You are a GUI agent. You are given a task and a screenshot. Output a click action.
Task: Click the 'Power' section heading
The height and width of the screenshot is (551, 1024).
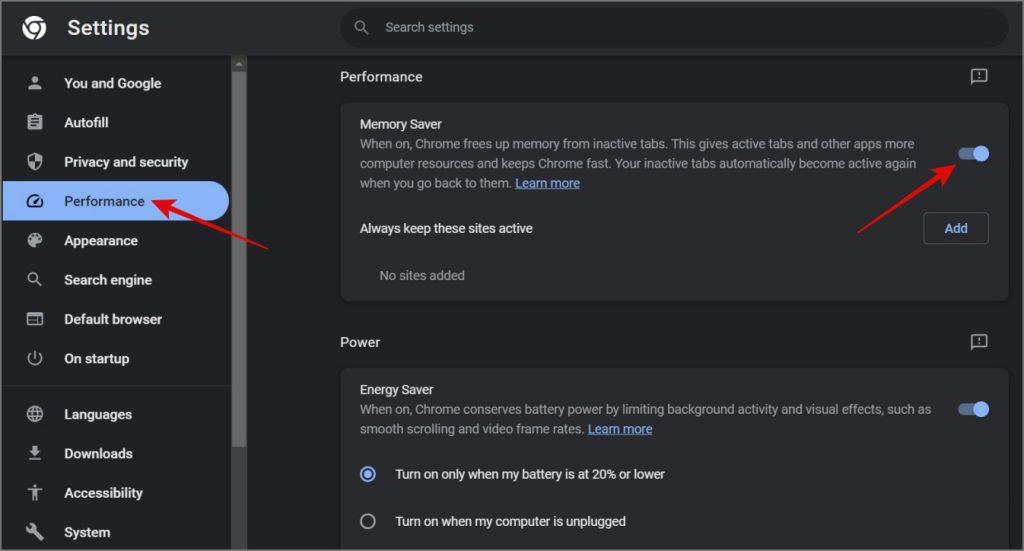(360, 342)
